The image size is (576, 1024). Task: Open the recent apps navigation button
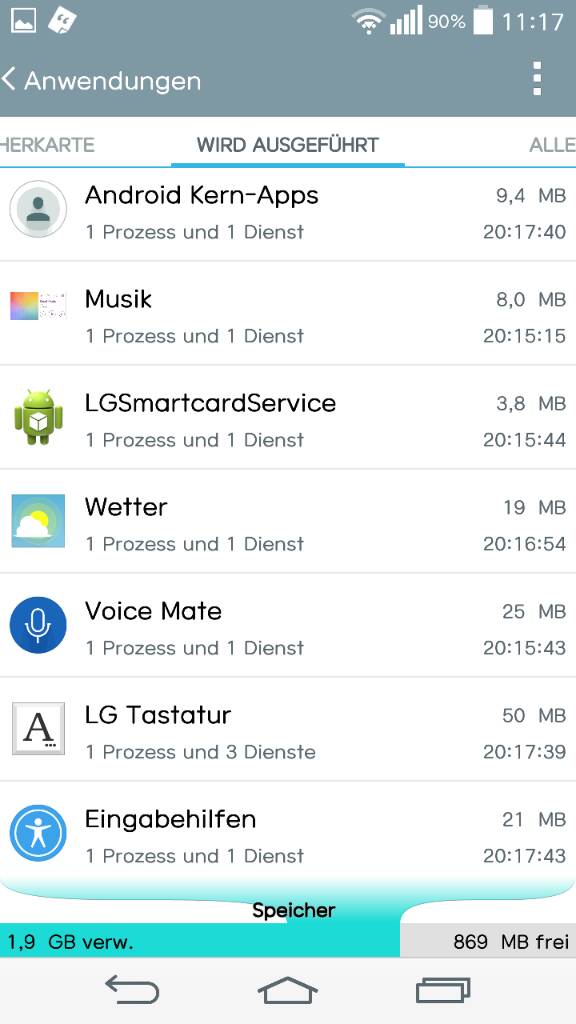(x=443, y=990)
